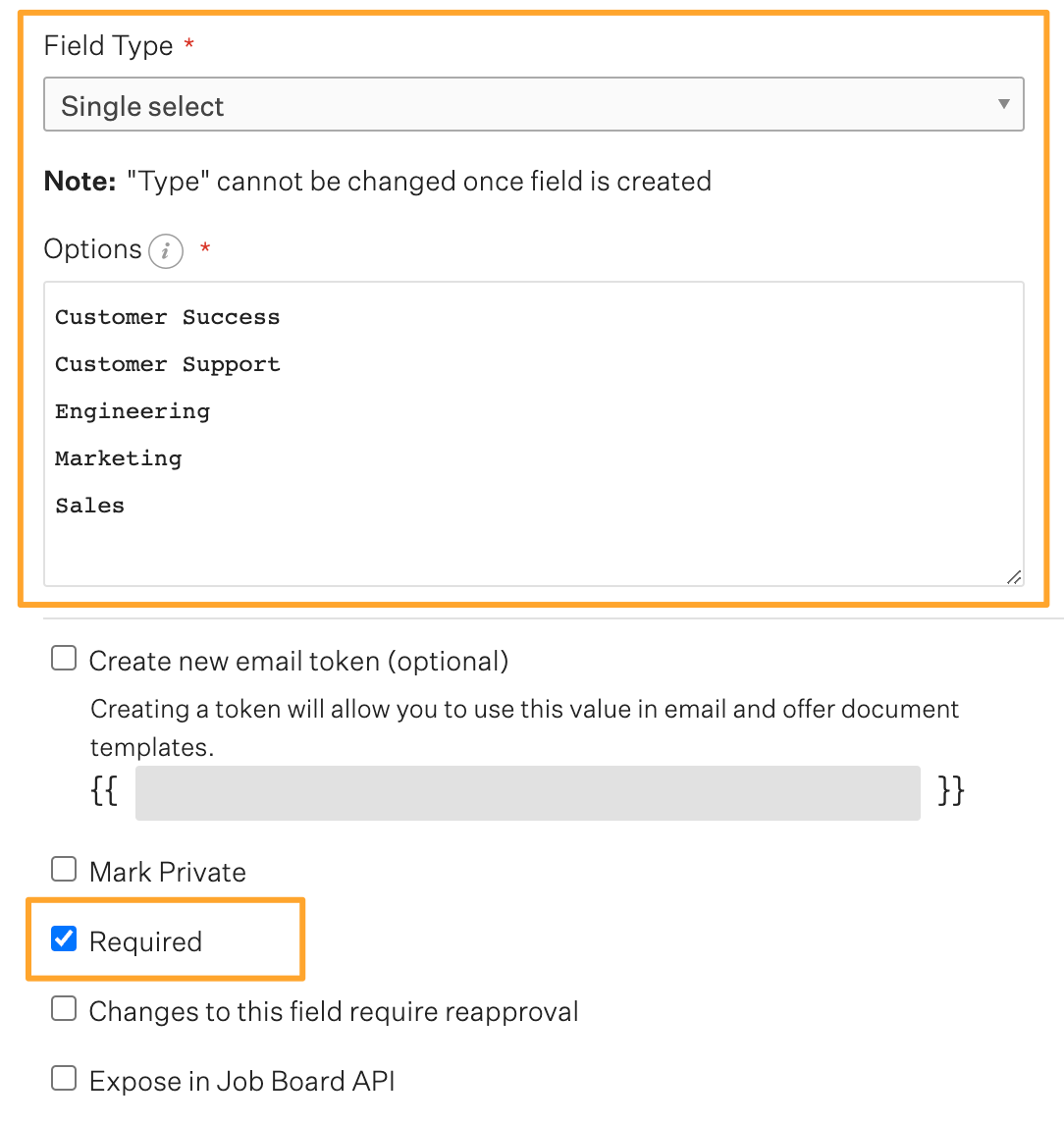Image resolution: width=1064 pixels, height=1125 pixels.
Task: Check Create new email token option
Action: (64, 658)
